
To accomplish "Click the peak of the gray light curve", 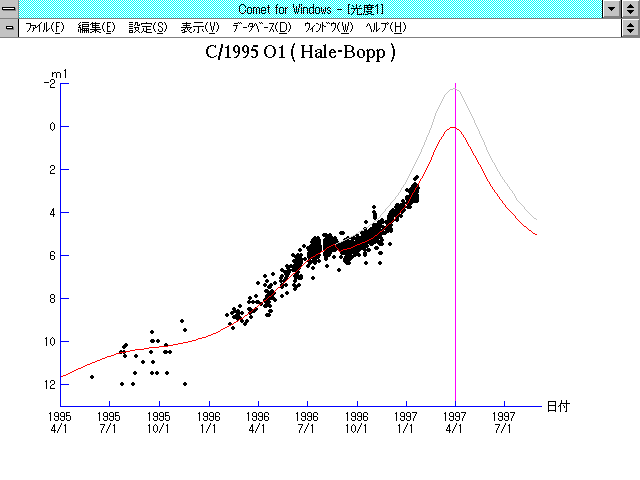I will [x=454, y=89].
